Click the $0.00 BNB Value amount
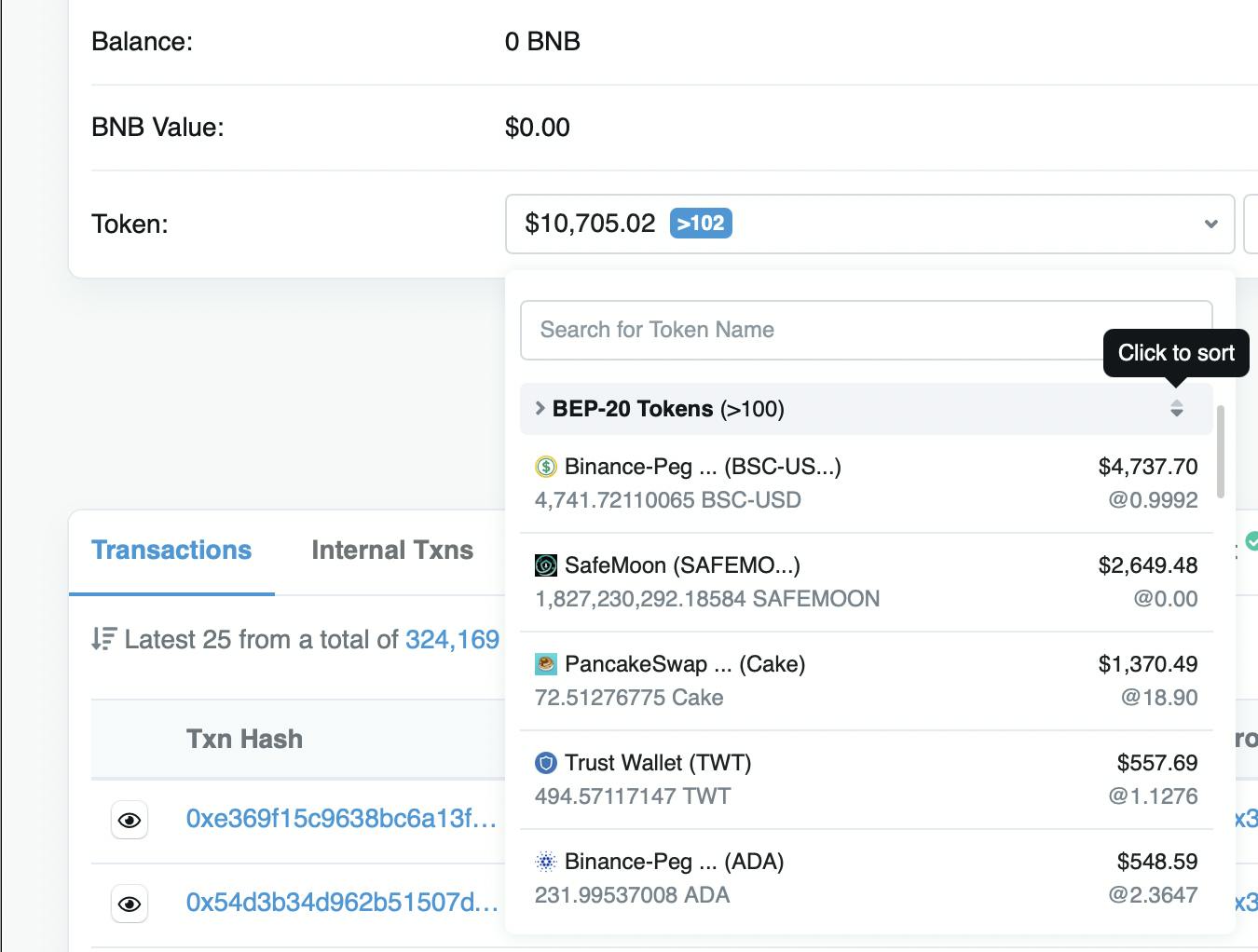Screen dimensions: 1258x952 click(538, 128)
